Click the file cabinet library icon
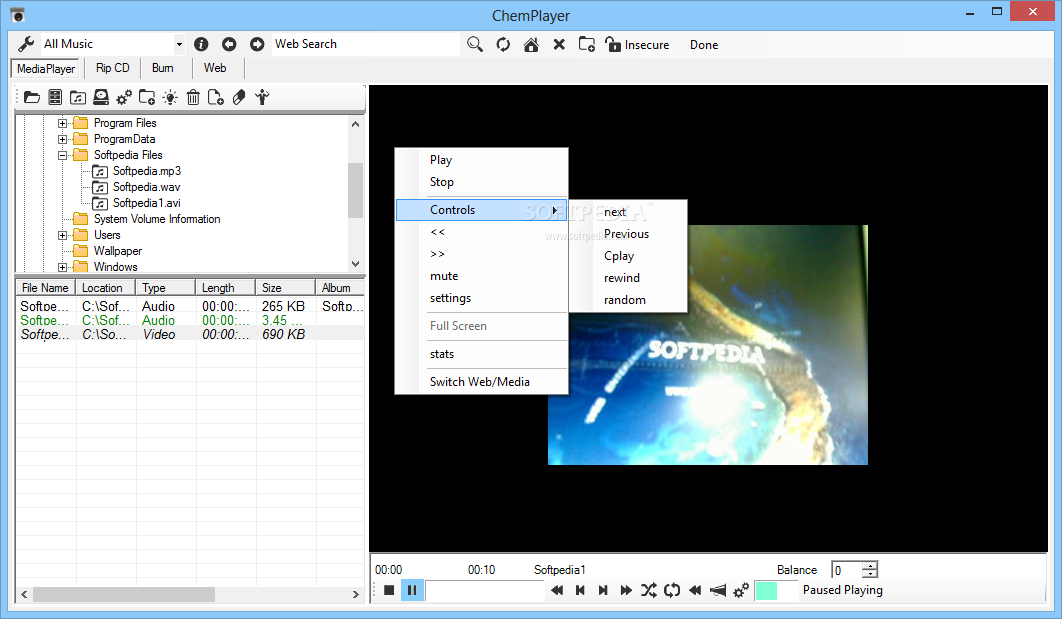 [55, 98]
